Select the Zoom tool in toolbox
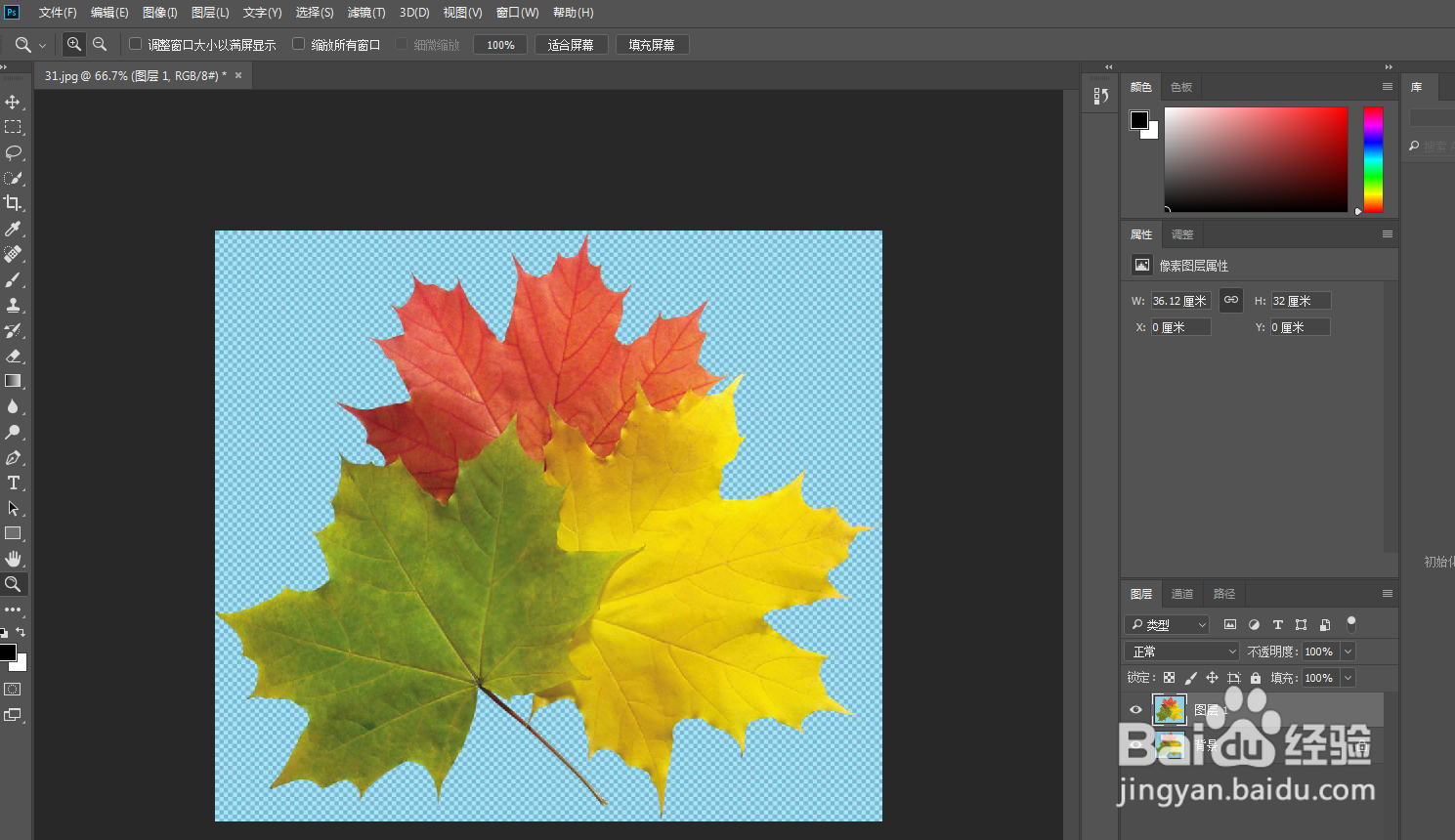Screen dimensions: 1455x840 [x=13, y=584]
